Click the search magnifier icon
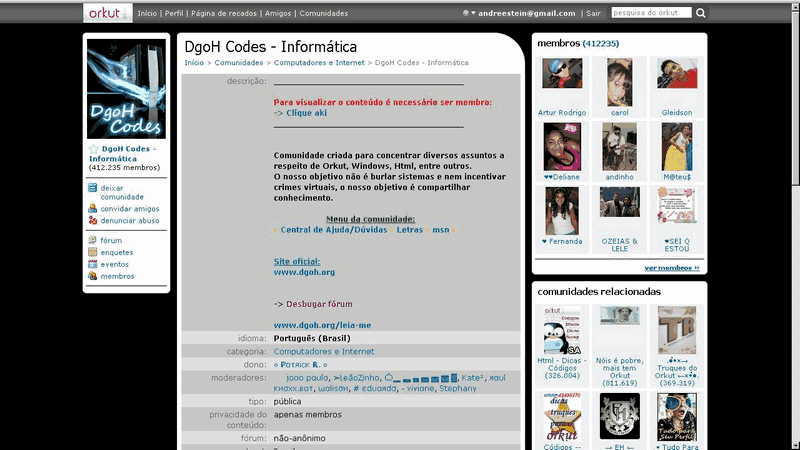Screen dimensions: 800x450 pos(701,13)
